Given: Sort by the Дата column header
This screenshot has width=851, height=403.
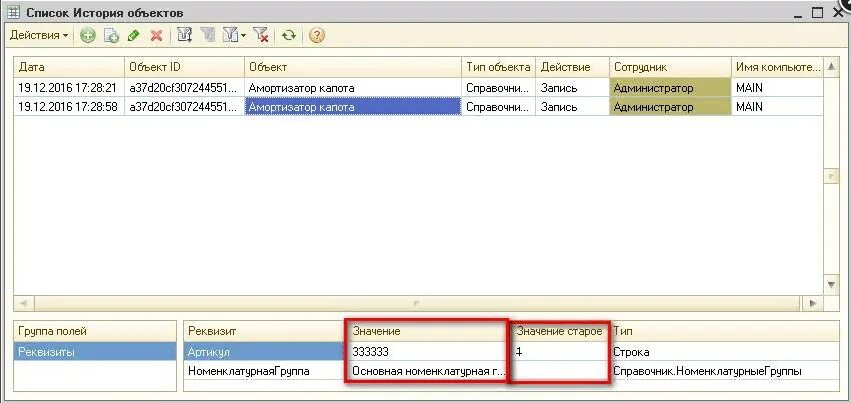Looking at the screenshot, I should (x=69, y=67).
